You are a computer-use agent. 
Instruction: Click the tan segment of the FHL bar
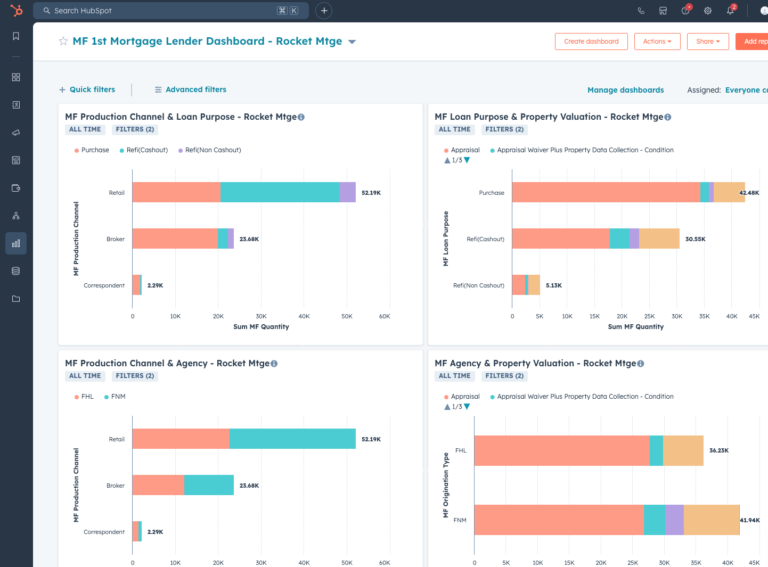[683, 450]
